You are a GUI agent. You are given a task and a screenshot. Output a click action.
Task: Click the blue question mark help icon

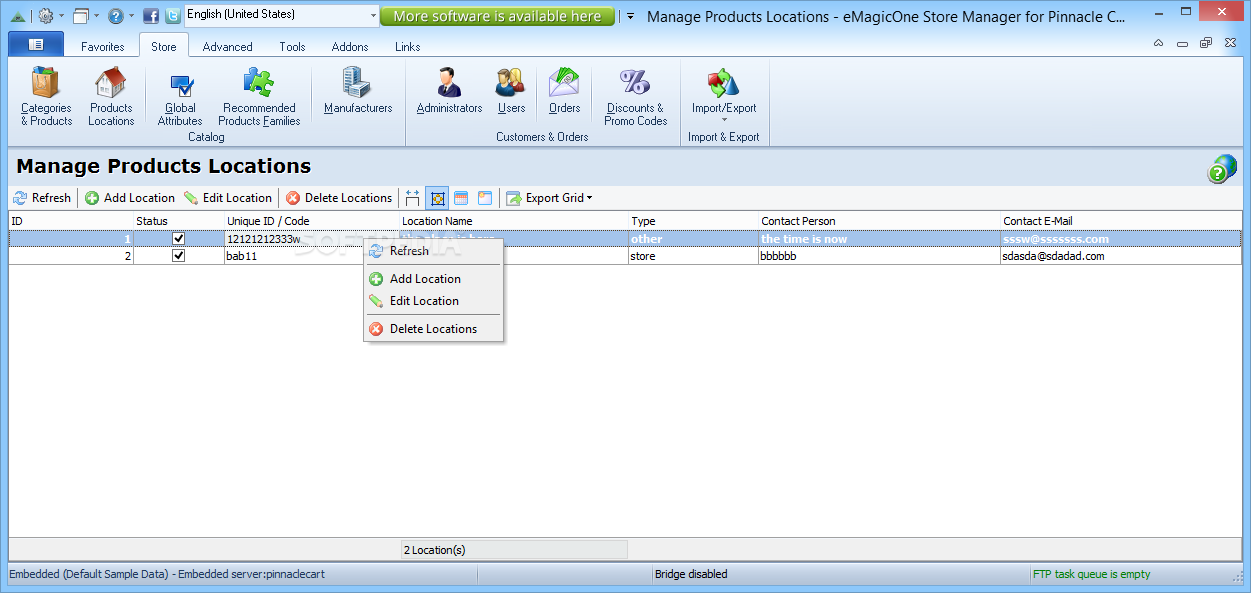point(116,16)
